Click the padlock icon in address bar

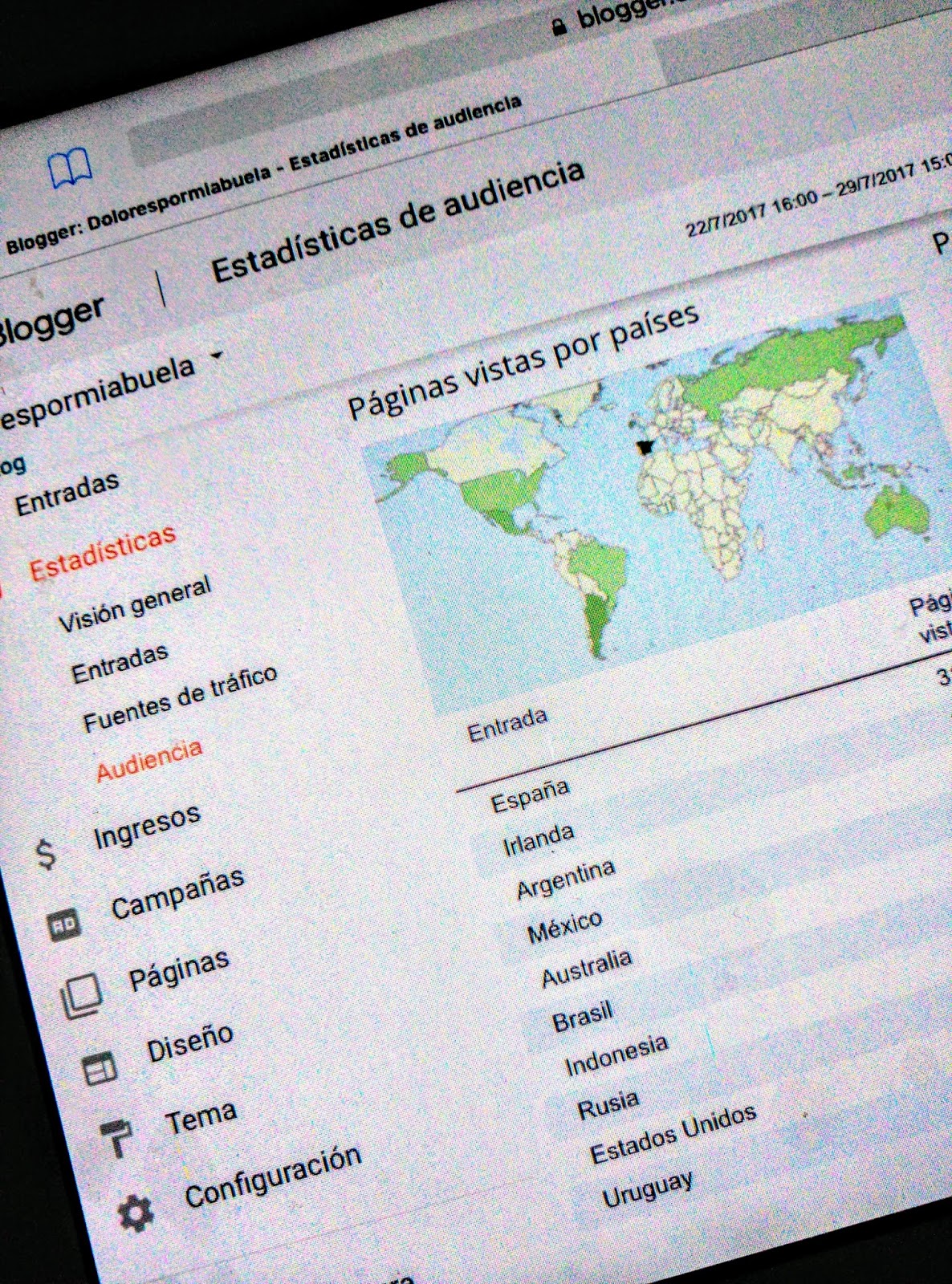[559, 28]
